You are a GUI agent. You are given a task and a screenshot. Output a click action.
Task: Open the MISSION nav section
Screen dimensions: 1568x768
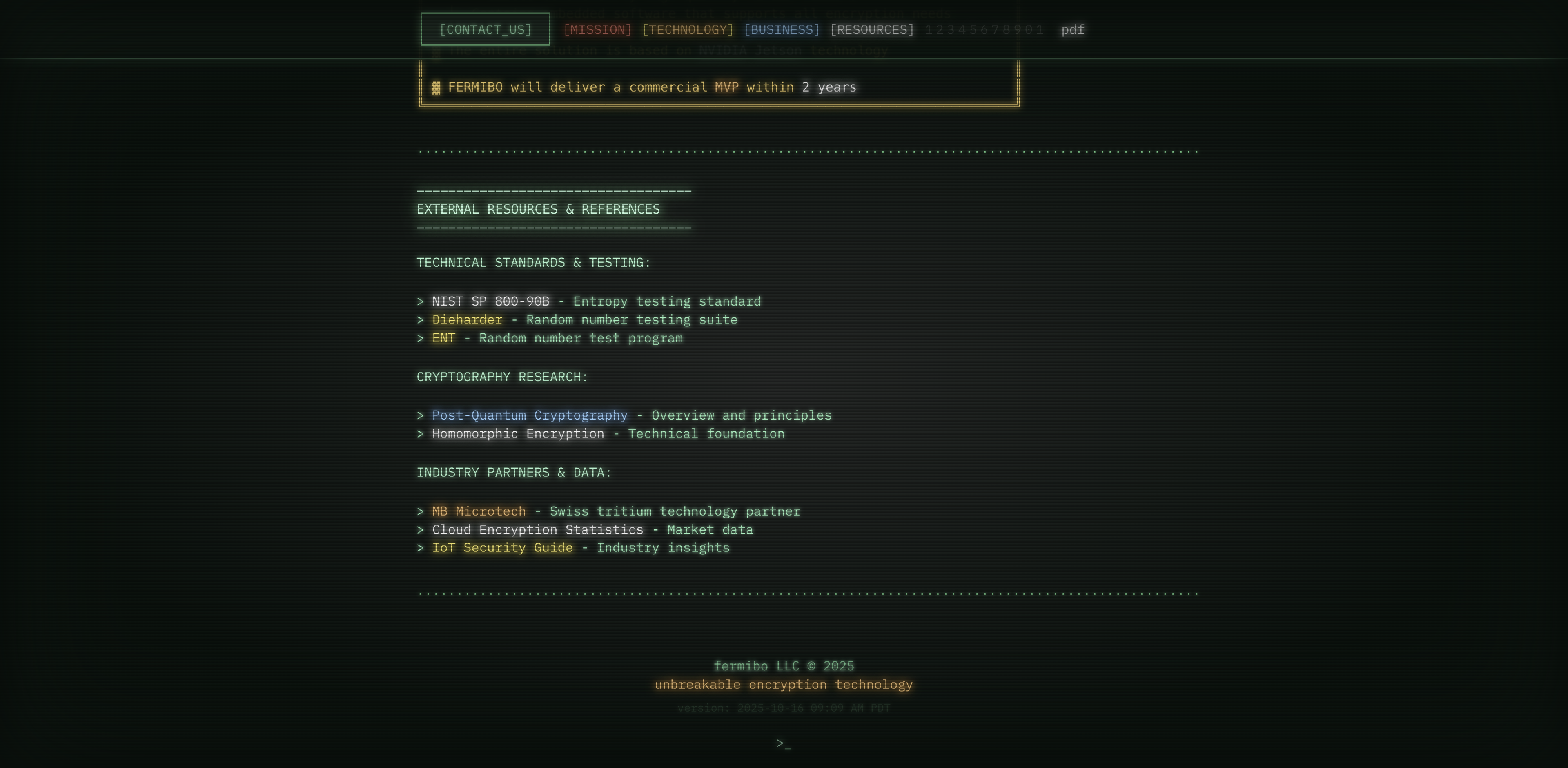point(597,29)
